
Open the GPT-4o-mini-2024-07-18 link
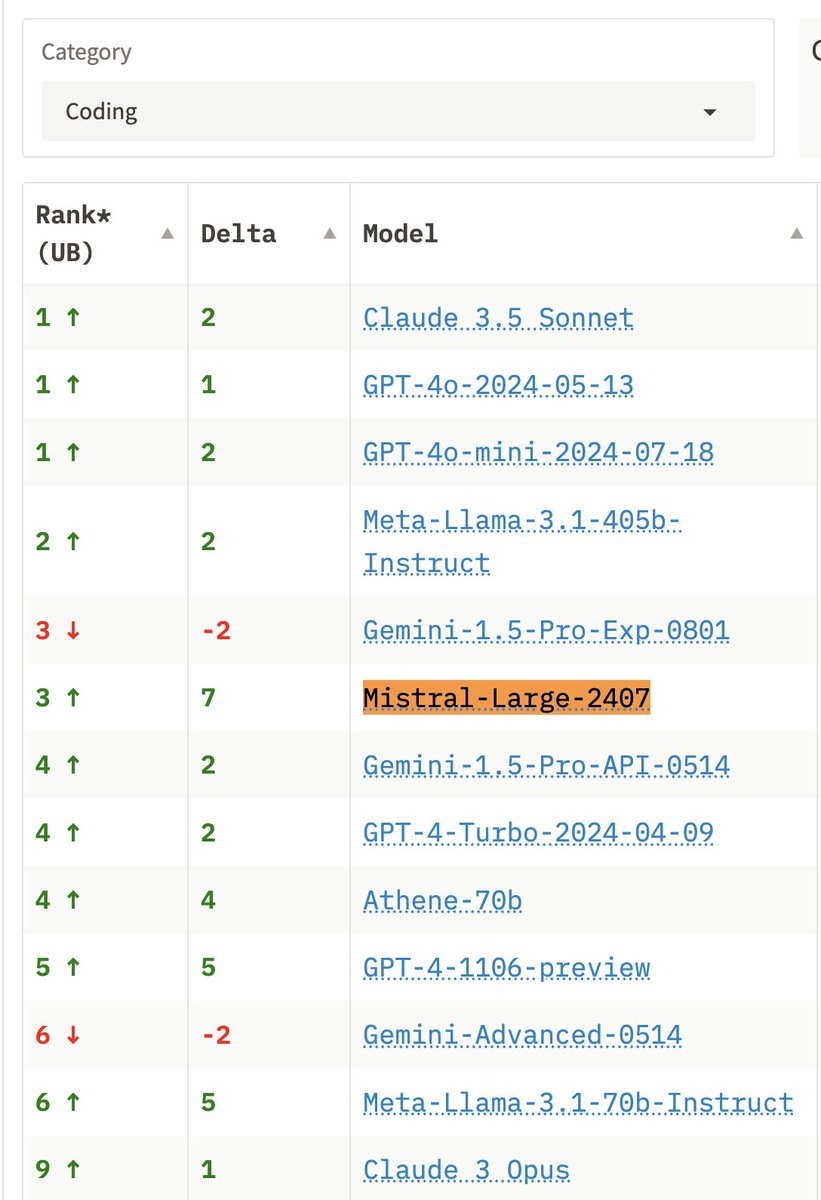[x=538, y=452]
